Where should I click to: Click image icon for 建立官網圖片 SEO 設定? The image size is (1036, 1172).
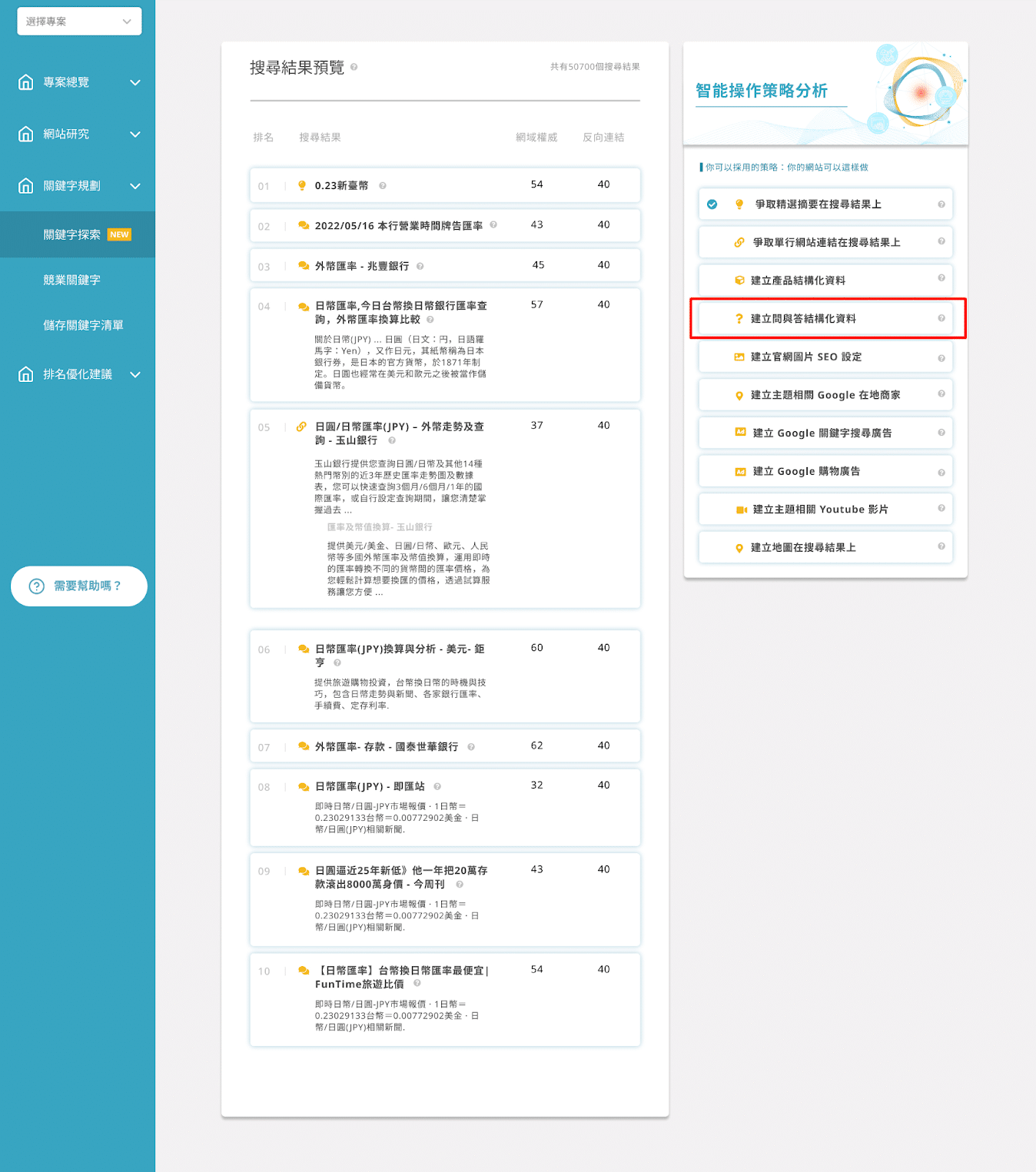pos(739,357)
